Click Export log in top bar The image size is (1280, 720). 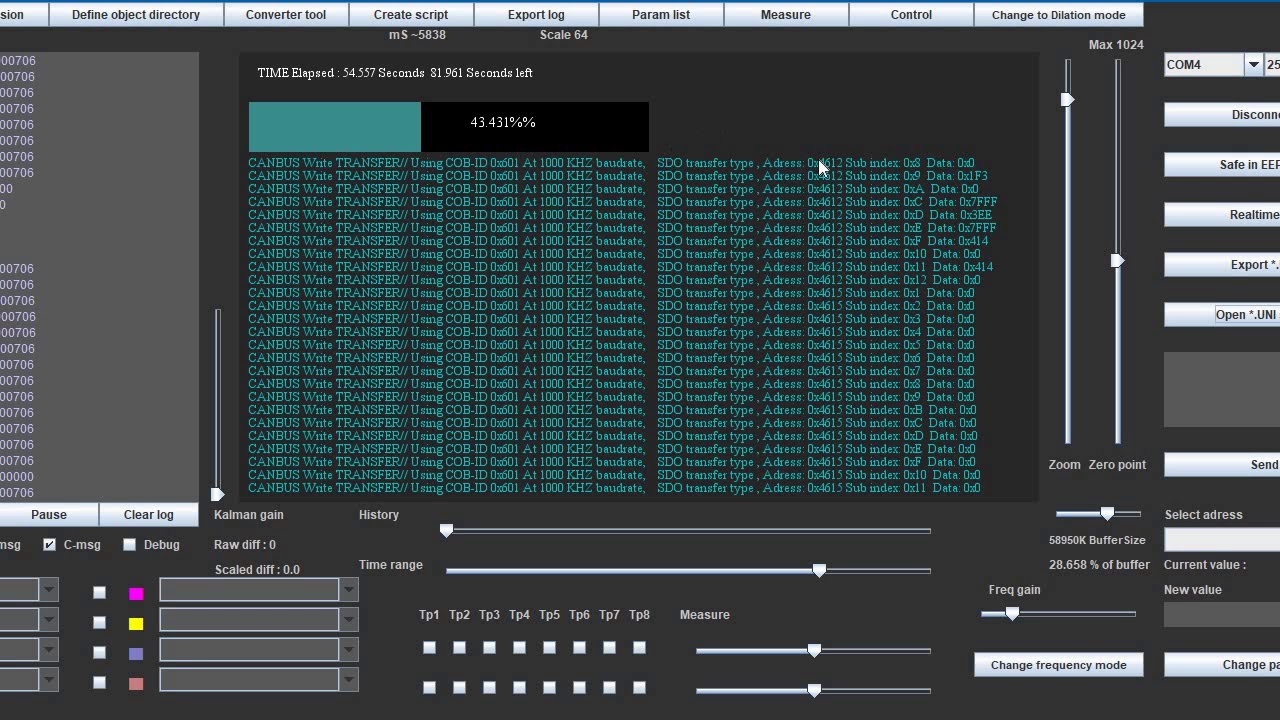[536, 14]
